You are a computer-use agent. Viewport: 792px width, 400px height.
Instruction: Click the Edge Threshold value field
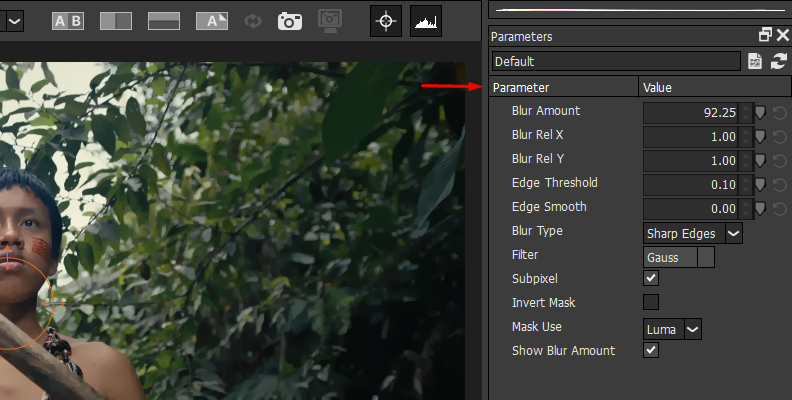[691, 184]
